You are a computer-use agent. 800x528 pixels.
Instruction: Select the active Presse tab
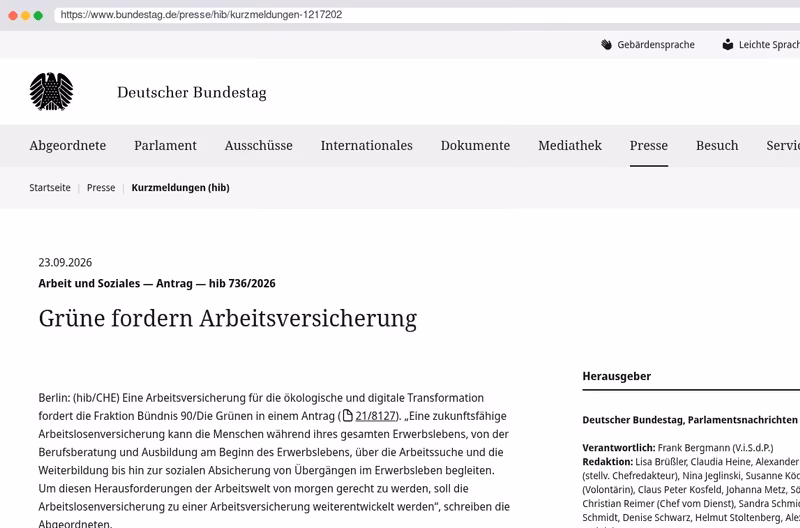pyautogui.click(x=649, y=145)
